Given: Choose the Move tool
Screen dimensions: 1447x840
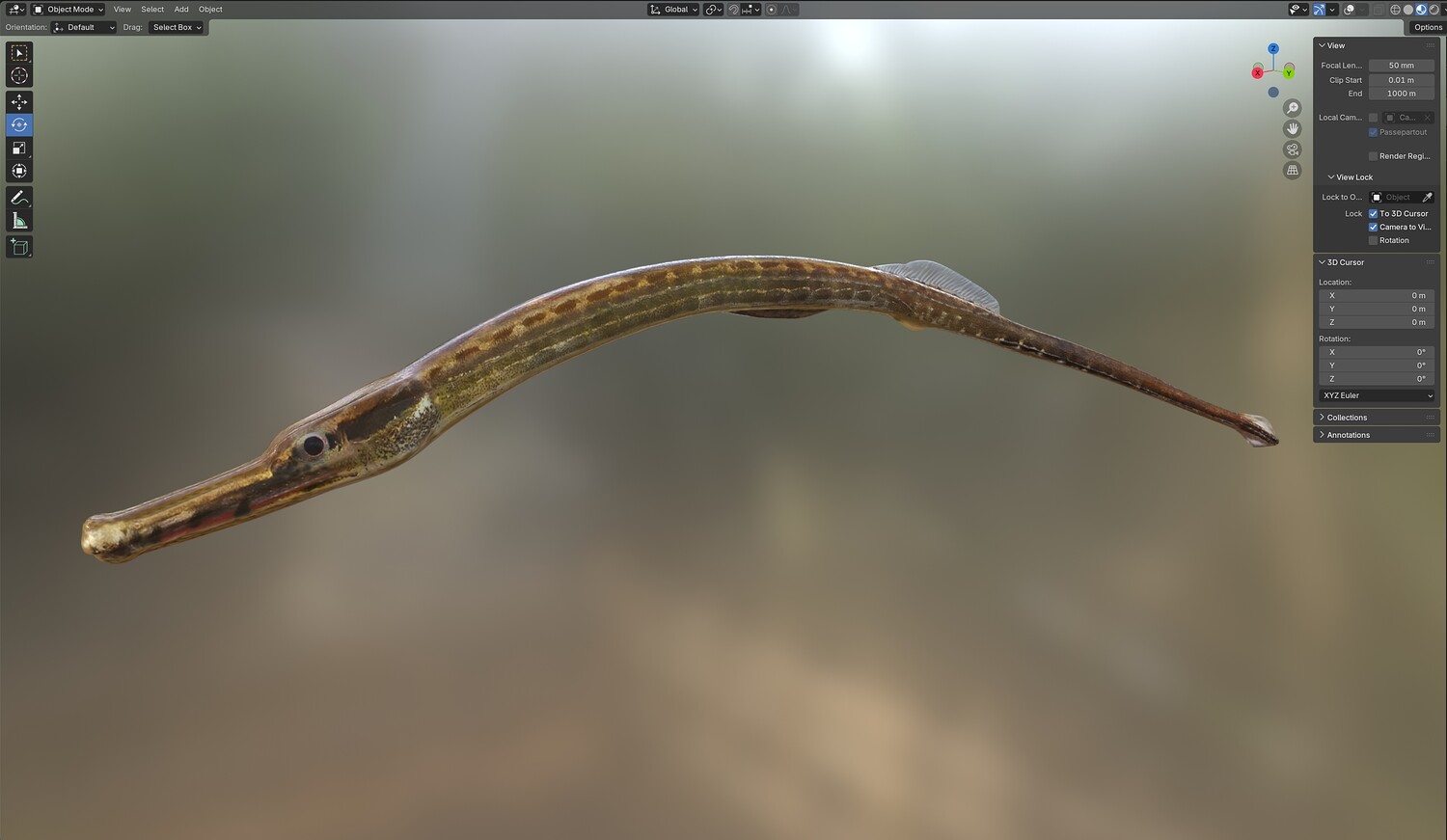Looking at the screenshot, I should click(19, 101).
